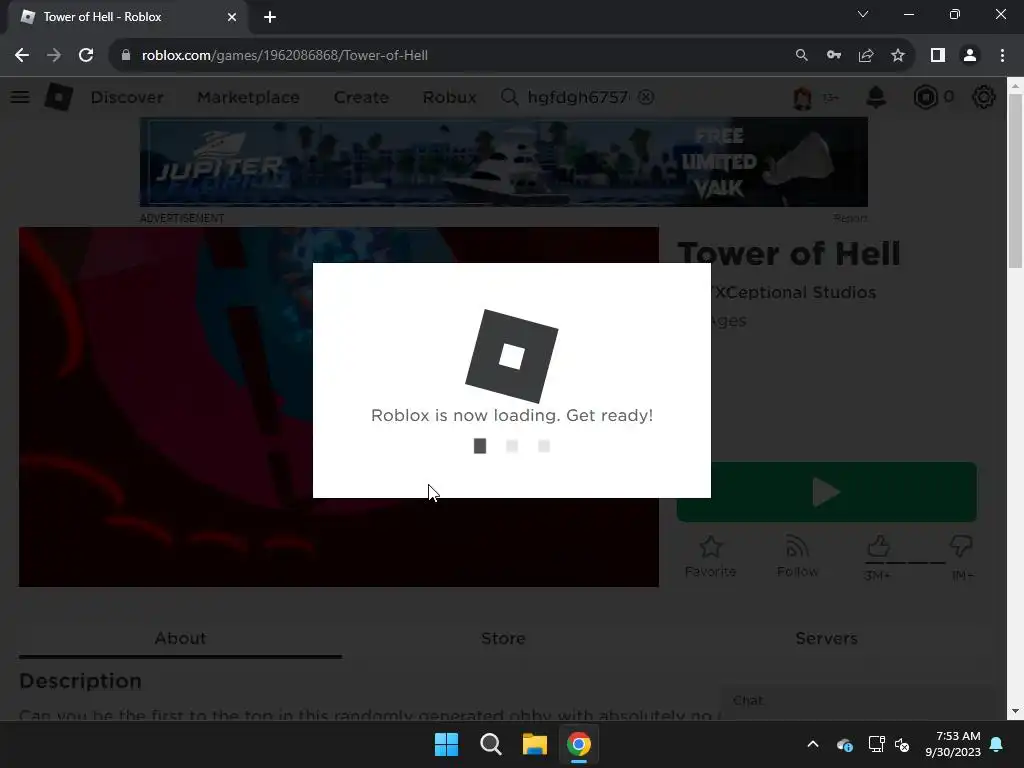Open the notifications bell
1024x768 pixels.
tap(876, 97)
